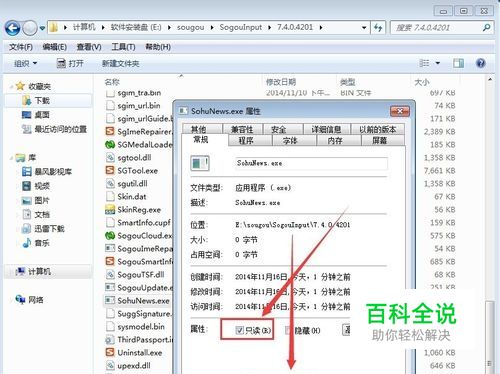The image size is (500, 374).
Task: Select 音乐 library
Action: point(42,243)
